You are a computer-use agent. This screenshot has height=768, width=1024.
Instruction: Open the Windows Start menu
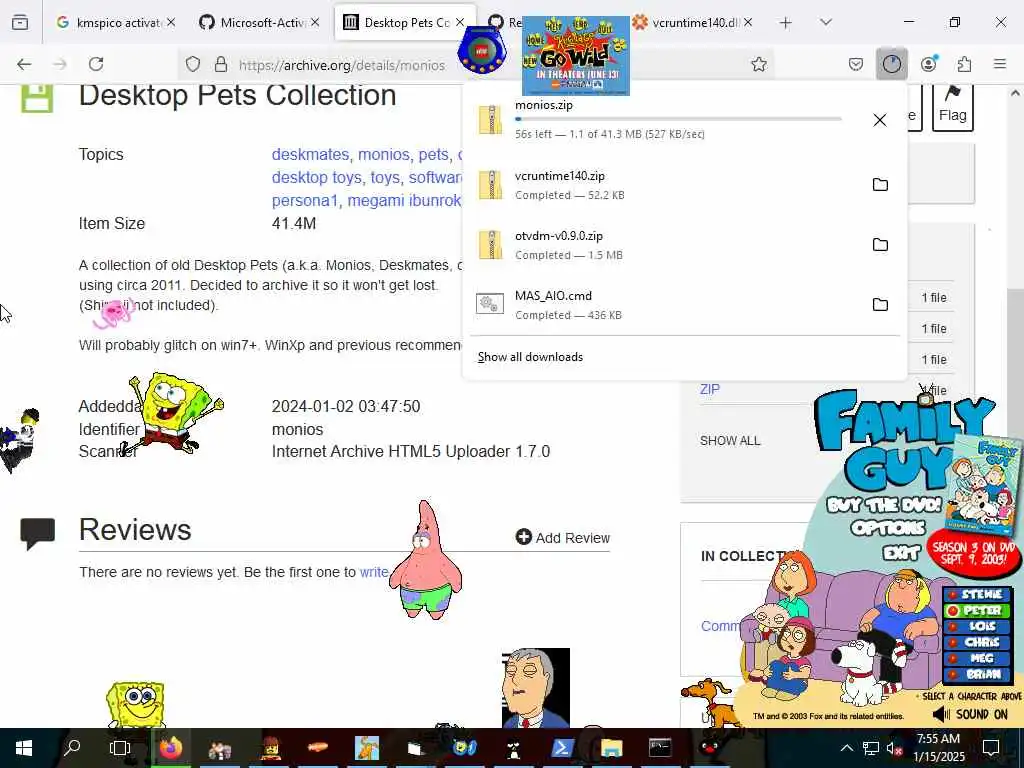coord(24,748)
